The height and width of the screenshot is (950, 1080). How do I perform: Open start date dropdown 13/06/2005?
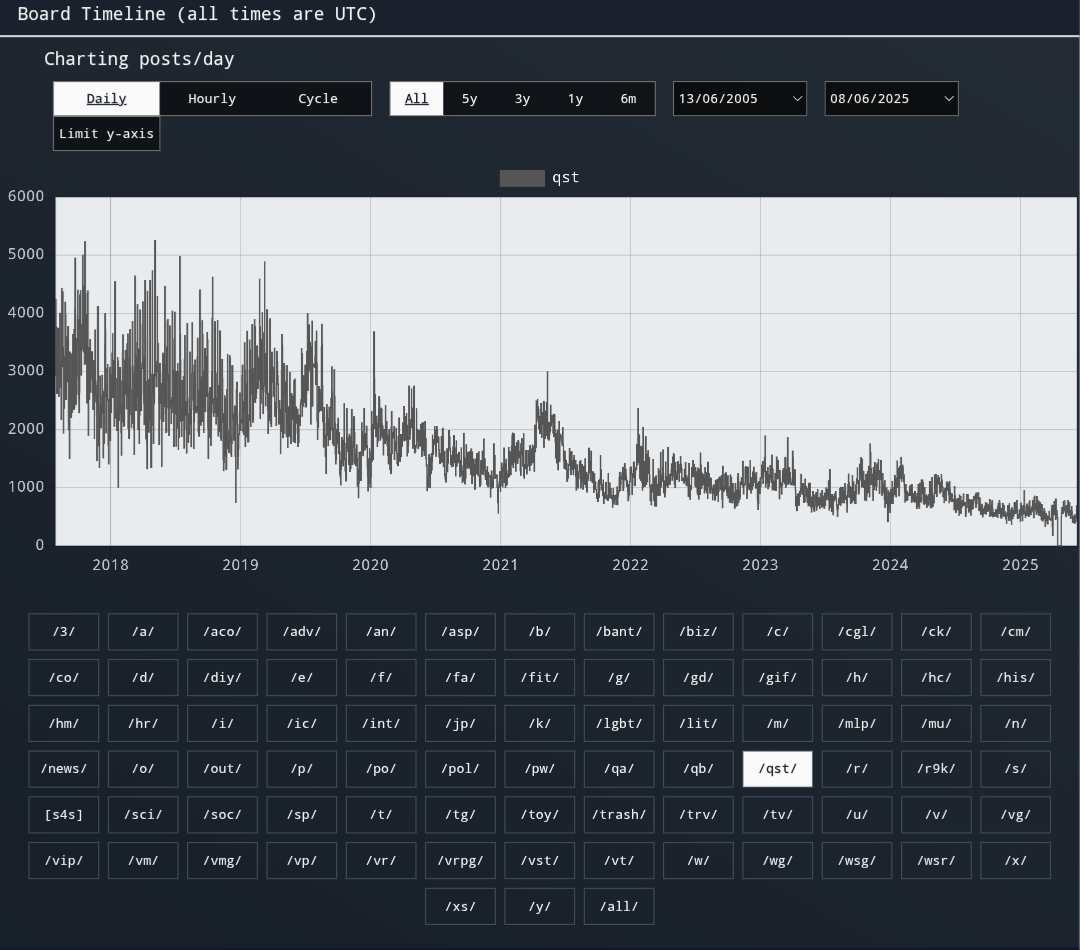pos(740,99)
